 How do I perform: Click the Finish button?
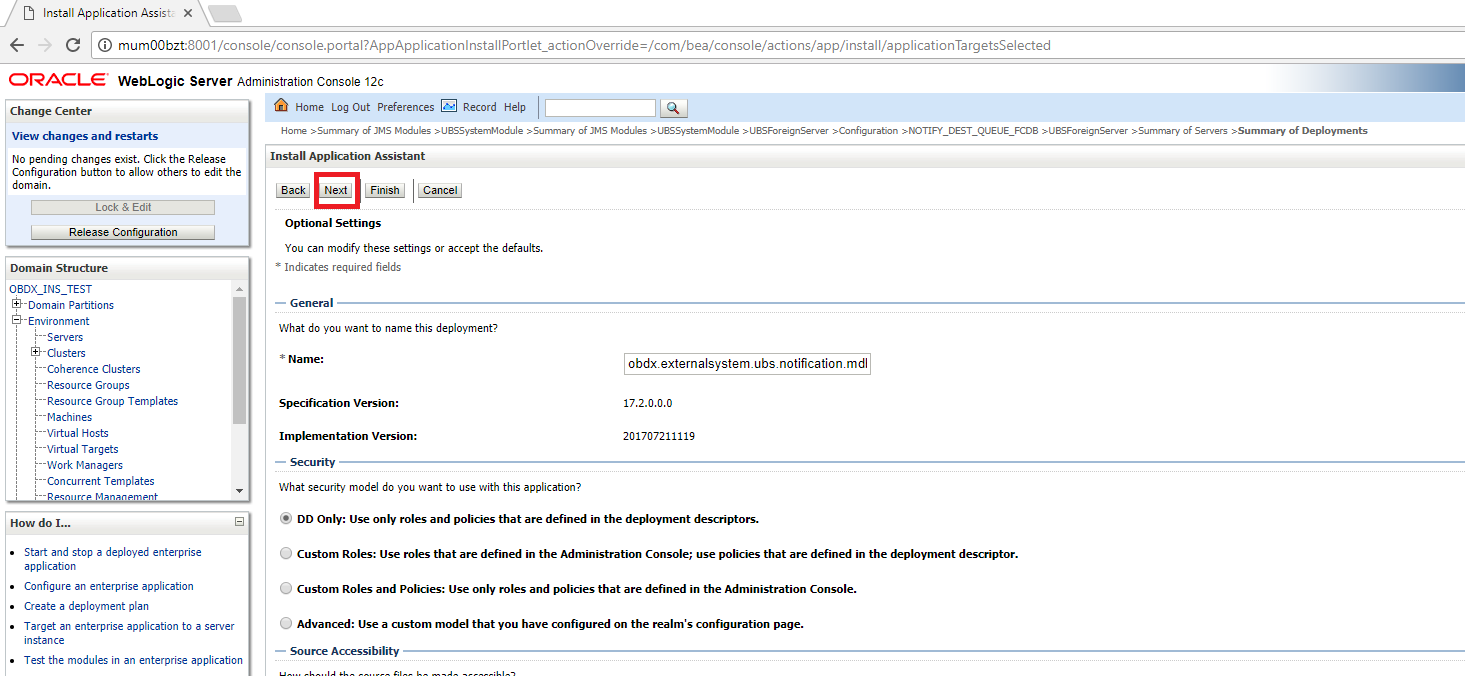pos(385,190)
